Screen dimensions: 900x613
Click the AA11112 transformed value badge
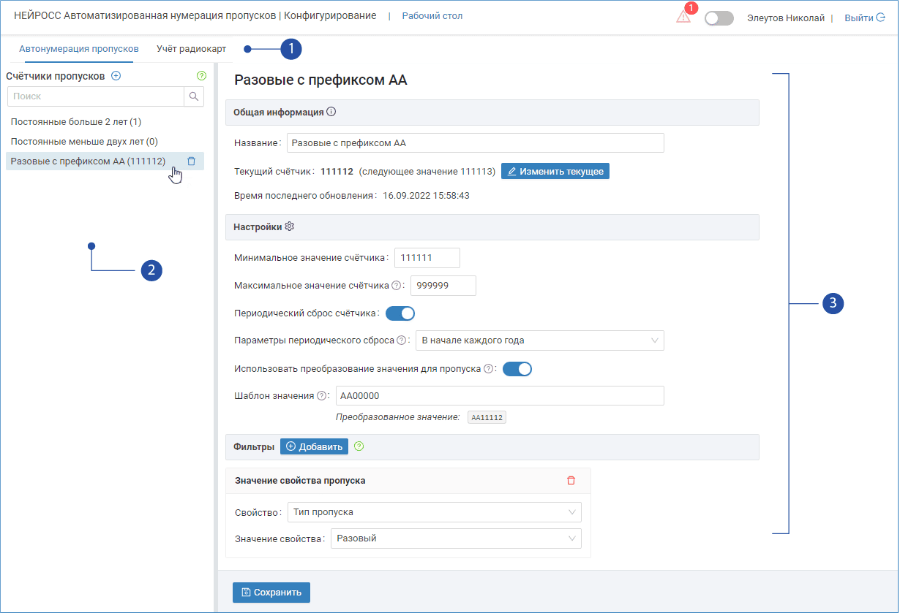[487, 417]
